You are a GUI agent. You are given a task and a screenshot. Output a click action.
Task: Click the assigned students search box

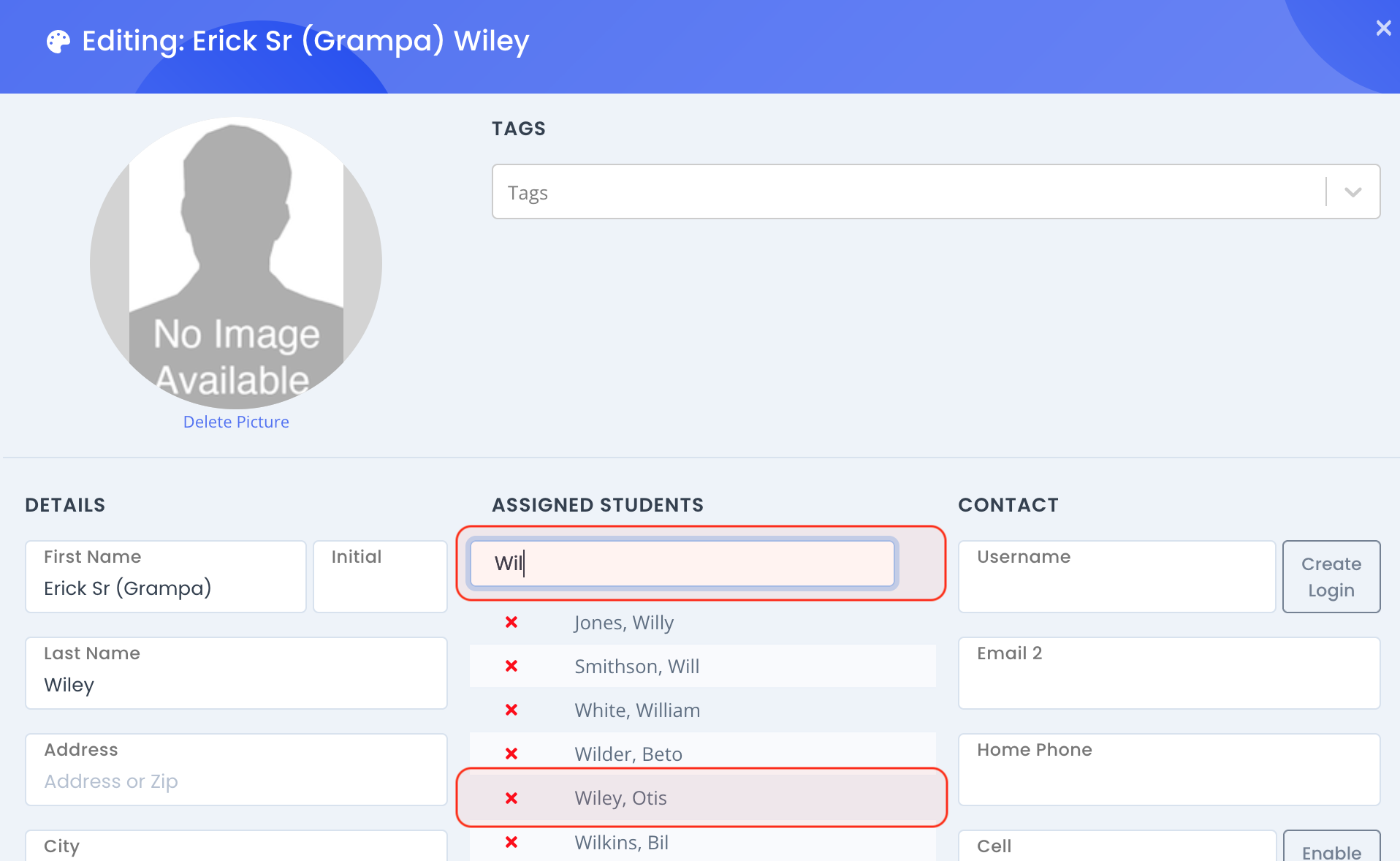pos(682,564)
